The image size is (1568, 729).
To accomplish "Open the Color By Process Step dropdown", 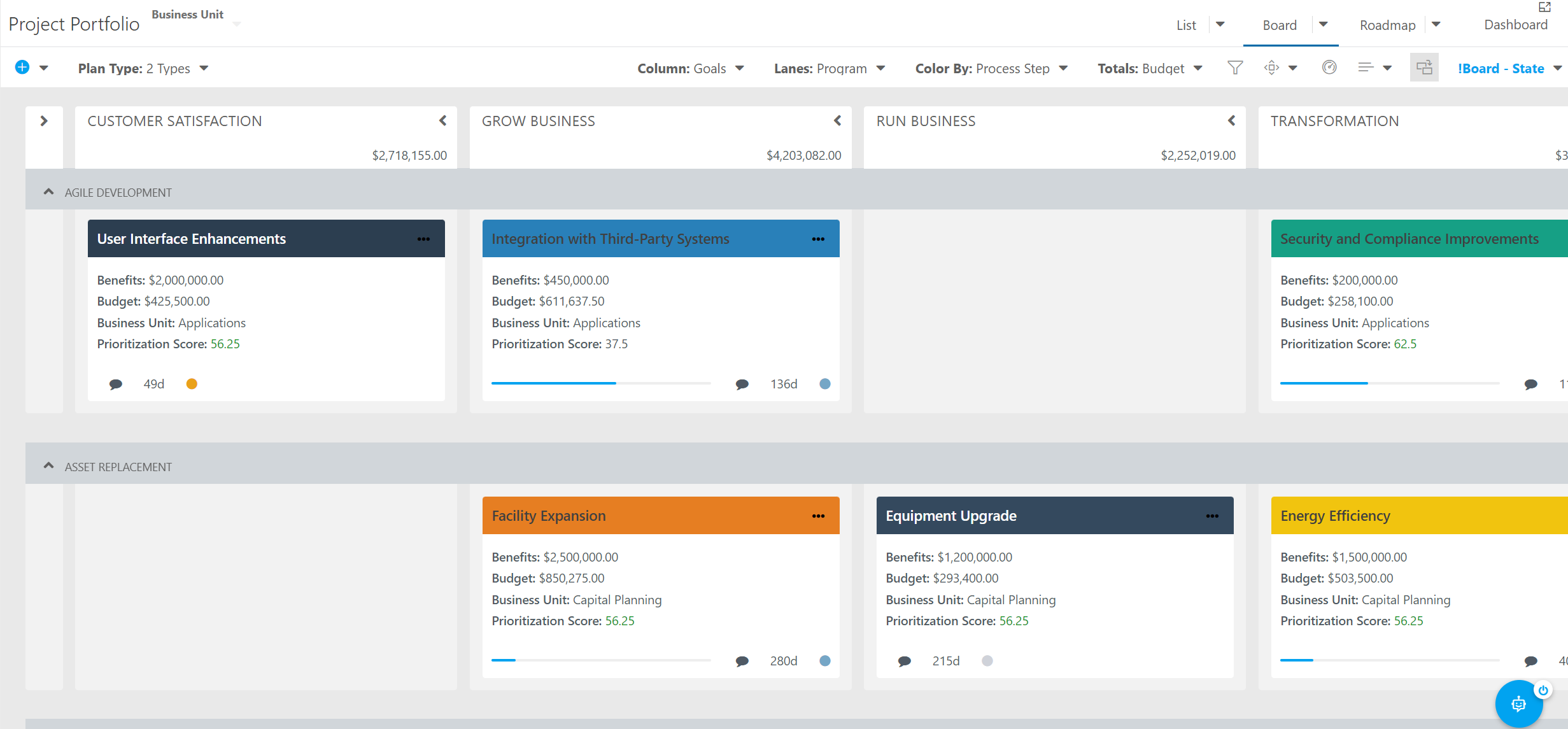I will coord(991,68).
